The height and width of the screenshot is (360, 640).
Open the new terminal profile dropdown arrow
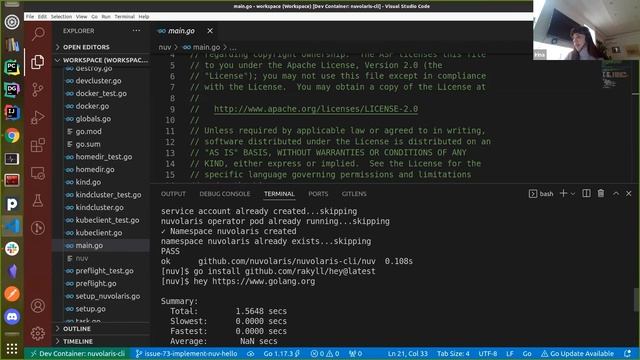click(x=573, y=194)
